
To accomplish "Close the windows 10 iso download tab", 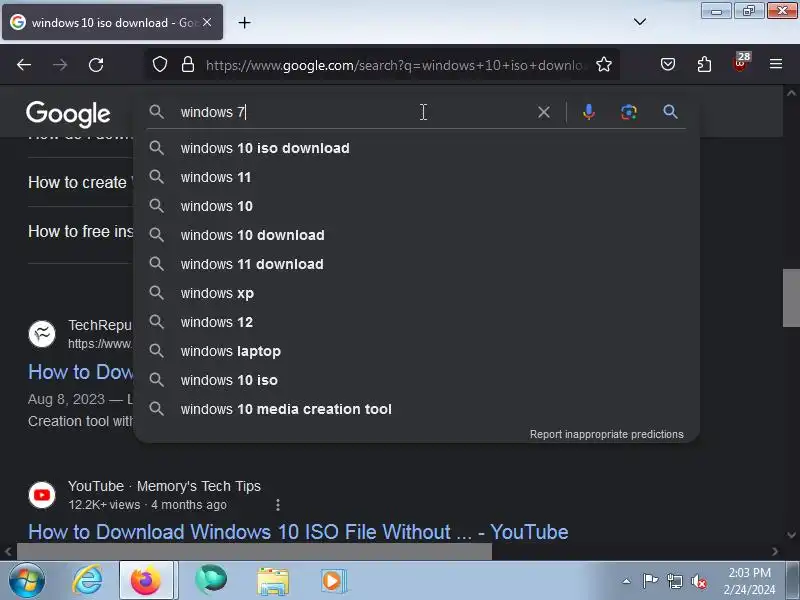I will coord(207,22).
